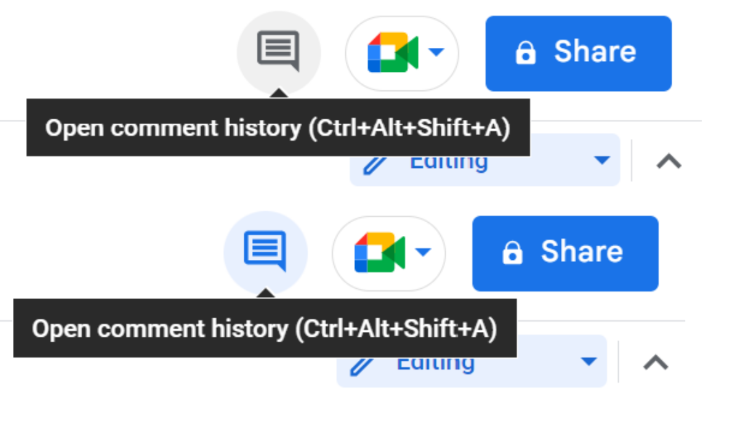The height and width of the screenshot is (424, 730).
Task: Click tooltip text below the blue comment icon
Action: pos(265,329)
